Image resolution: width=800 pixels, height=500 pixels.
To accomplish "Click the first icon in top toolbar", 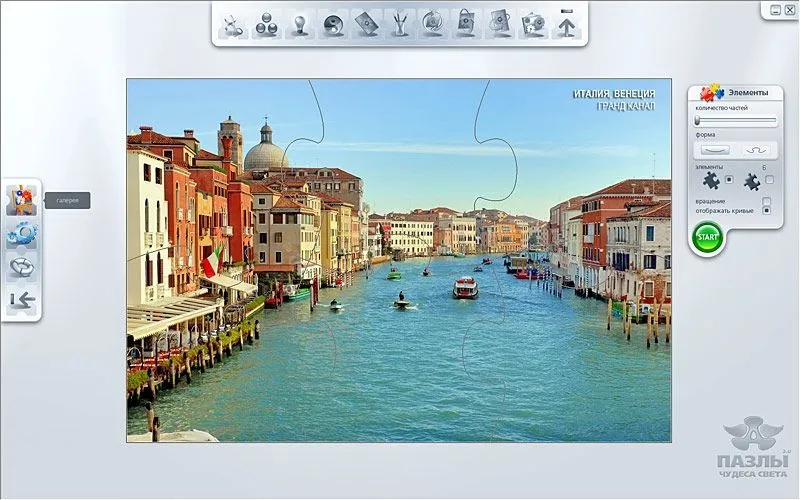I will (232, 23).
